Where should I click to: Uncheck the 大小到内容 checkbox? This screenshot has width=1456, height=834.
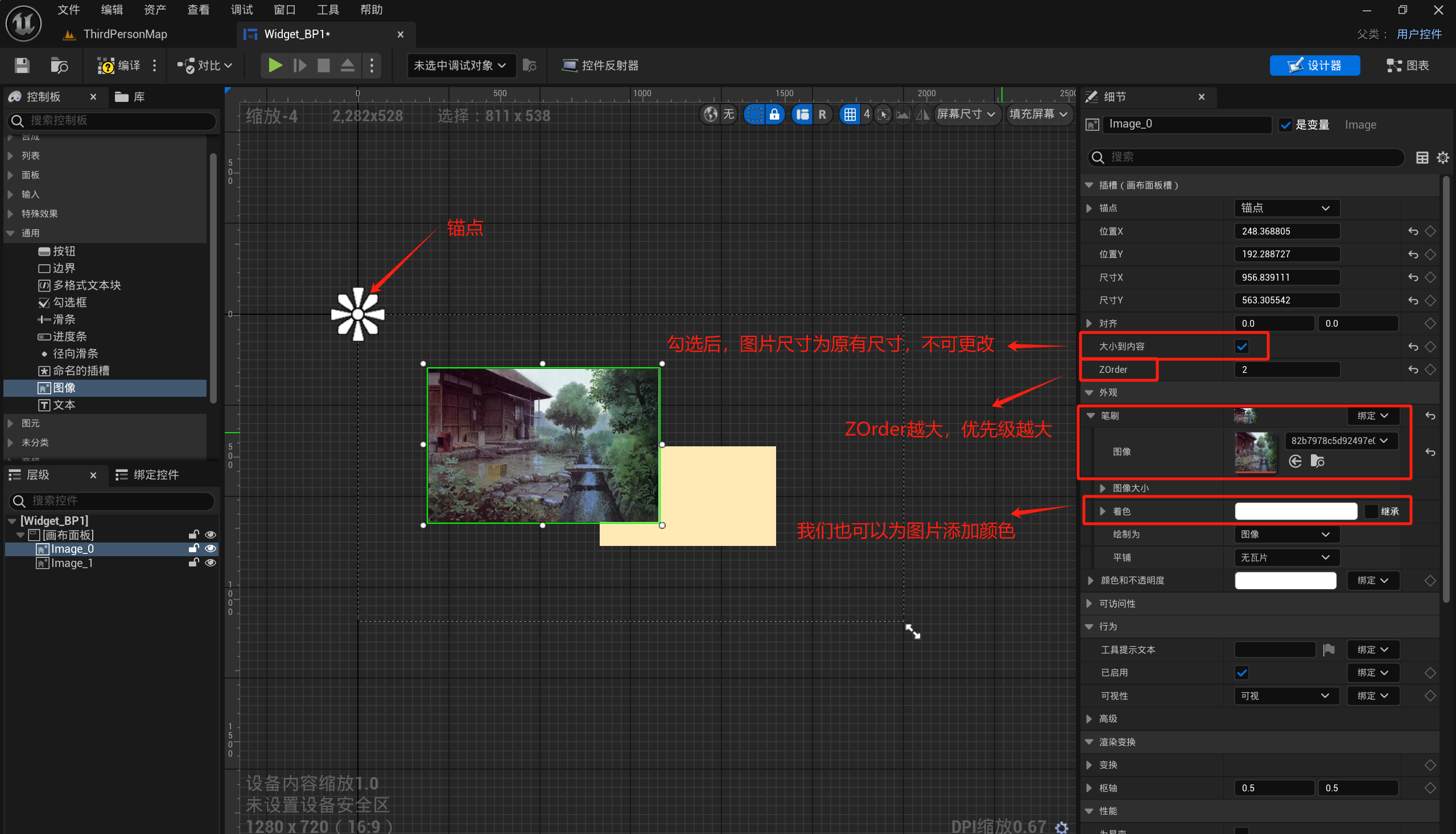(1241, 347)
